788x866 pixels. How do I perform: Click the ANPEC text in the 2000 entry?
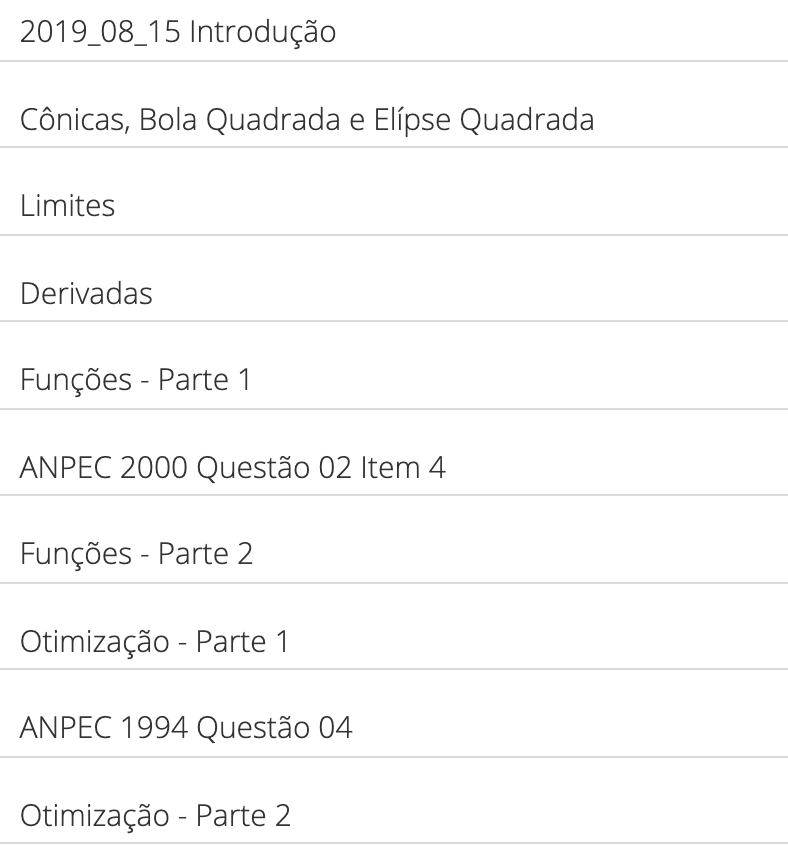pyautogui.click(x=66, y=467)
